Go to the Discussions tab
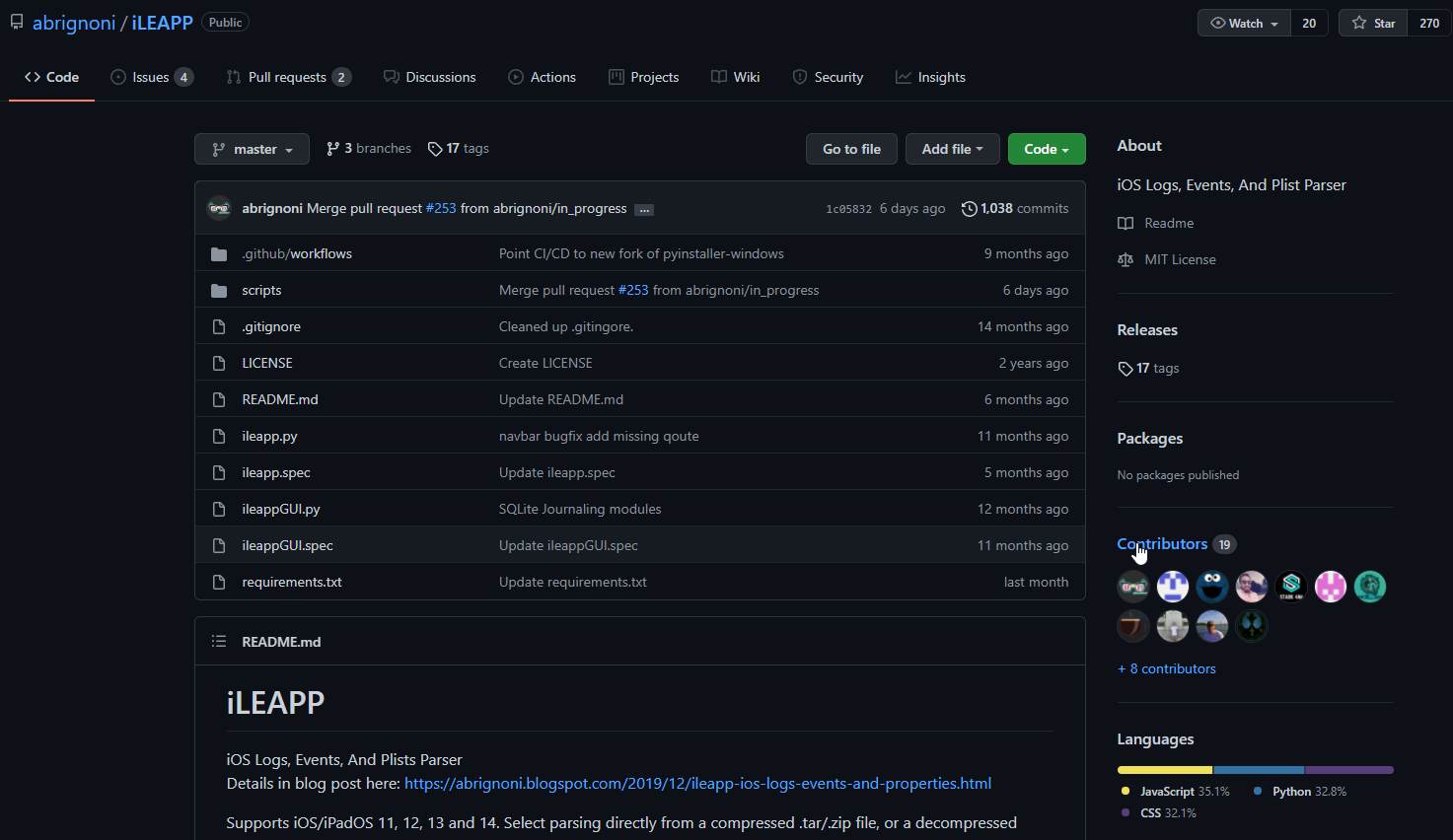The image size is (1453, 840). (429, 77)
